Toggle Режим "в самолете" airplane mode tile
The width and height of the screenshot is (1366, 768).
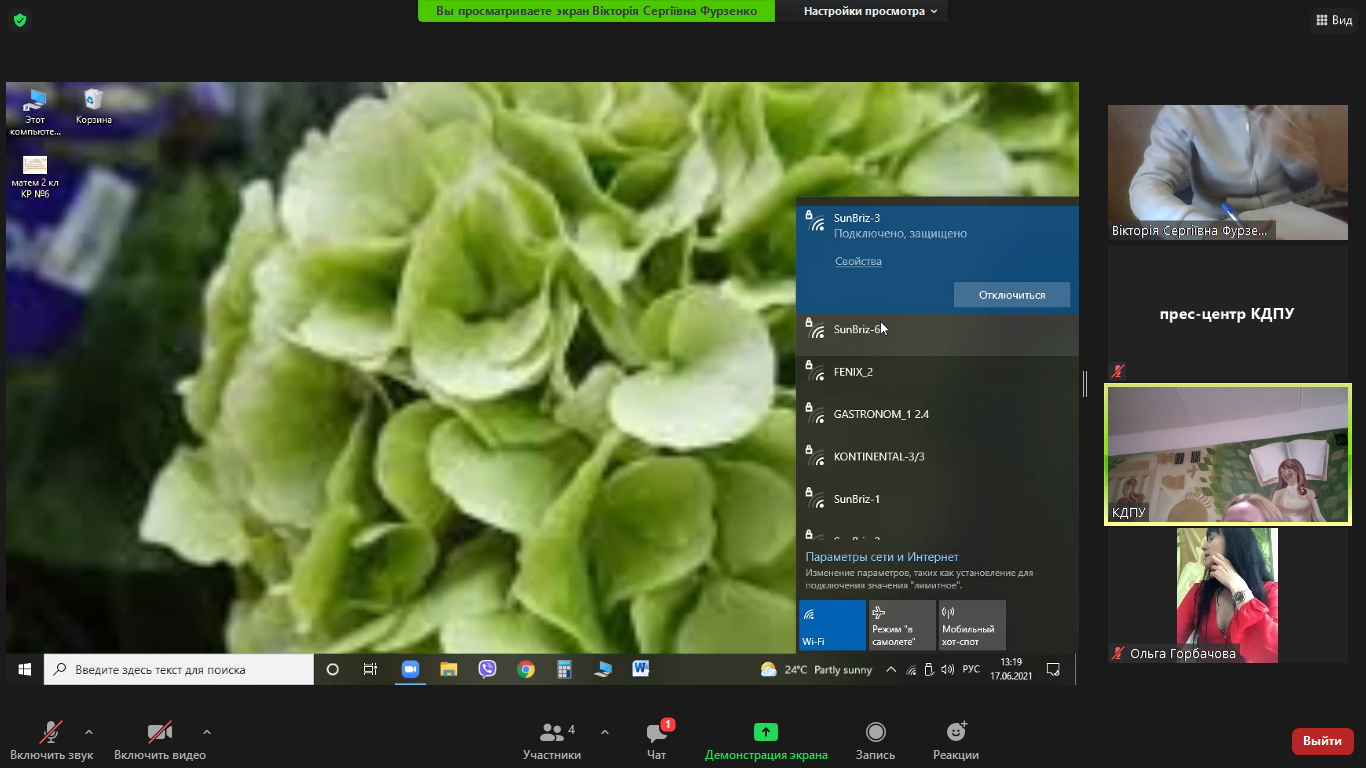tap(902, 625)
